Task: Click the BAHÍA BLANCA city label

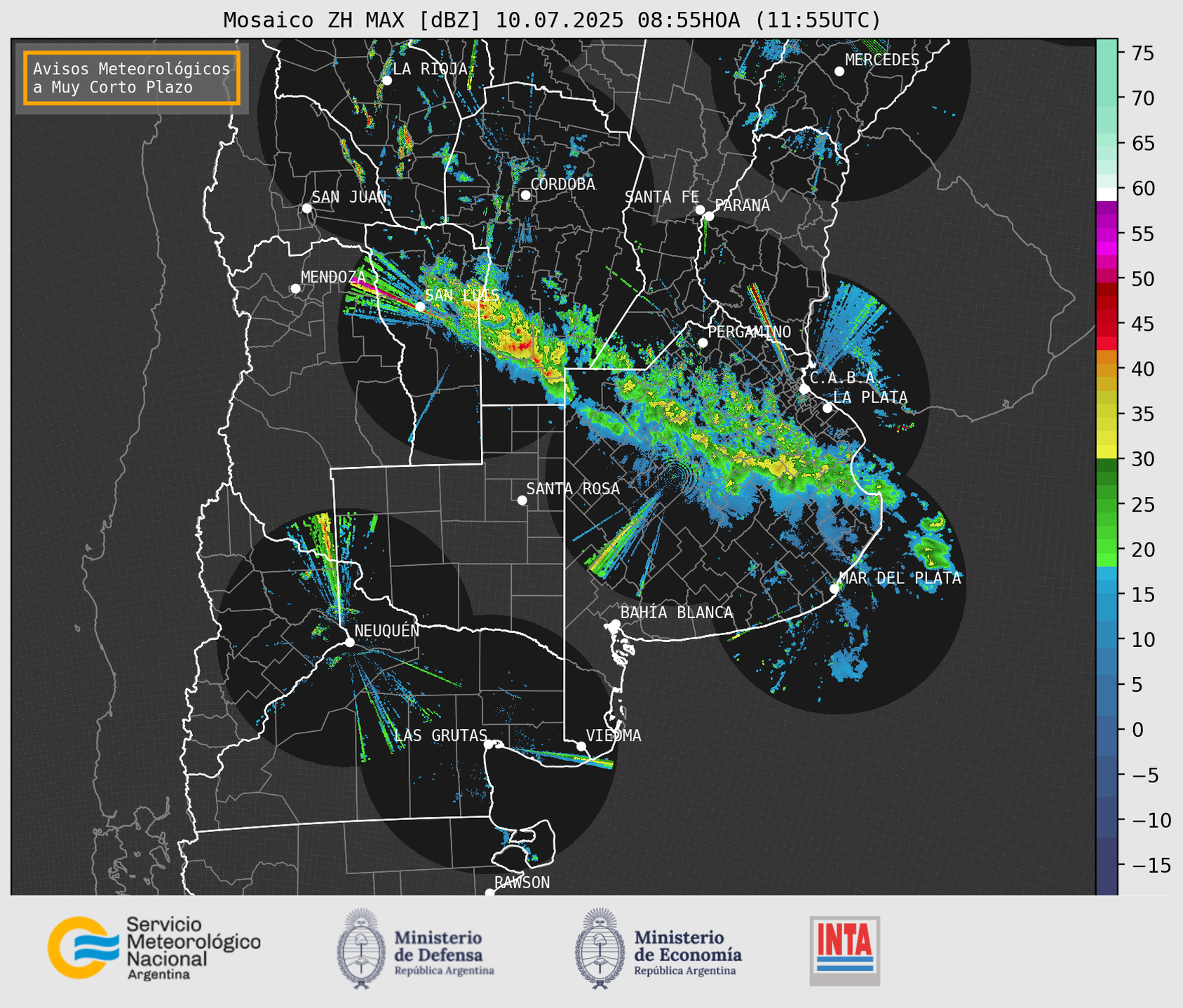Action: (677, 613)
